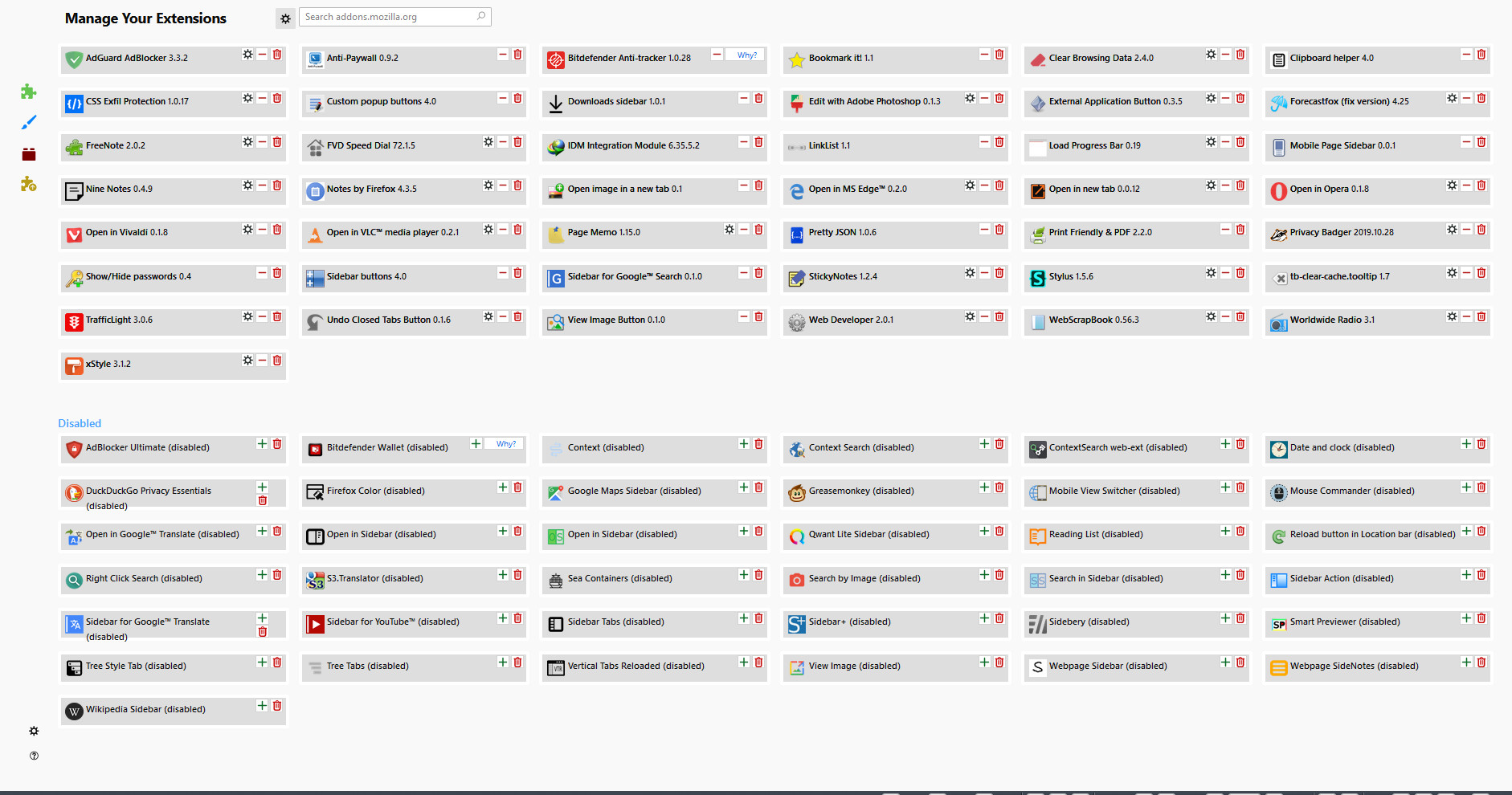
Task: Enable the Tree Style Tab extension
Action: pos(262,662)
